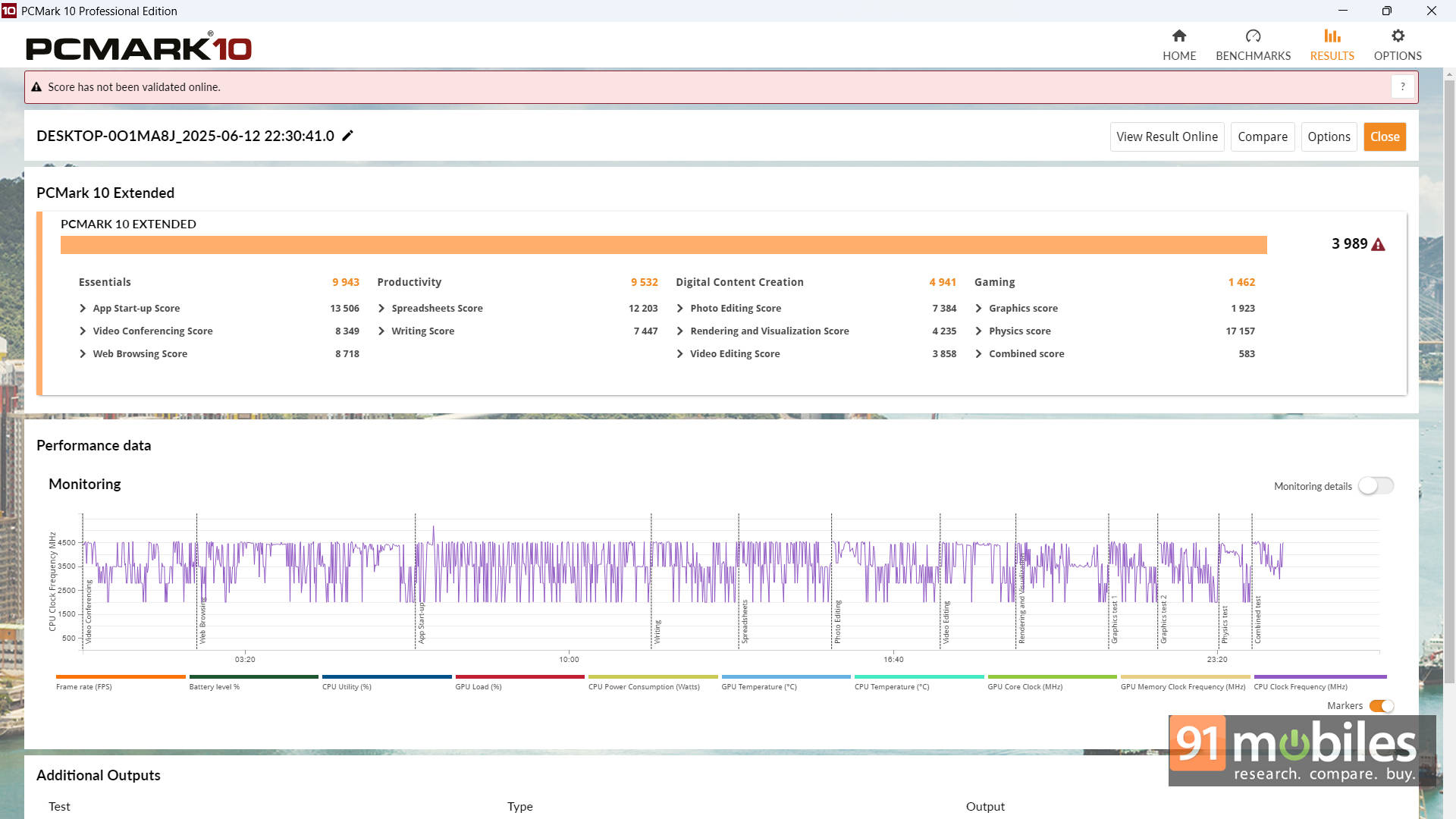This screenshot has height=819, width=1456.
Task: Select CPU Utility (%) legend item
Action: click(387, 682)
